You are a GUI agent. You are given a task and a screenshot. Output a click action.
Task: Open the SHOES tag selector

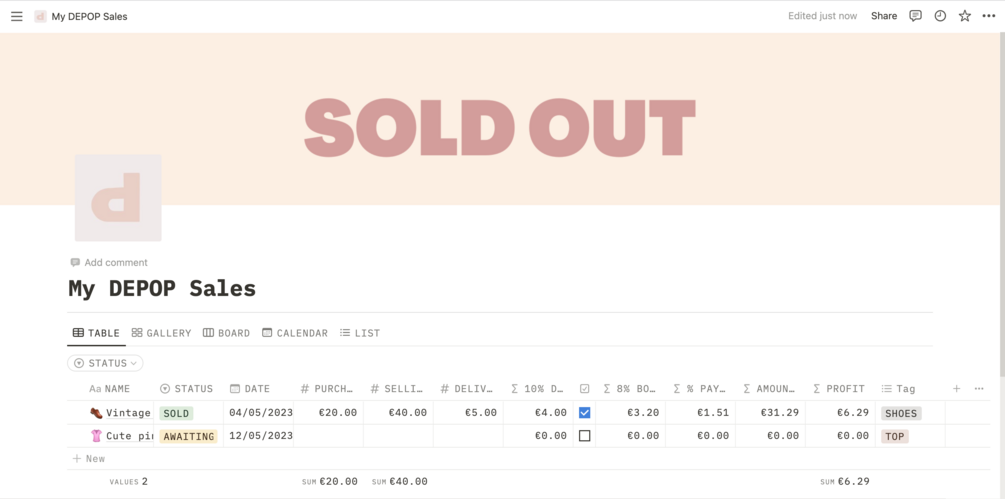tap(900, 413)
